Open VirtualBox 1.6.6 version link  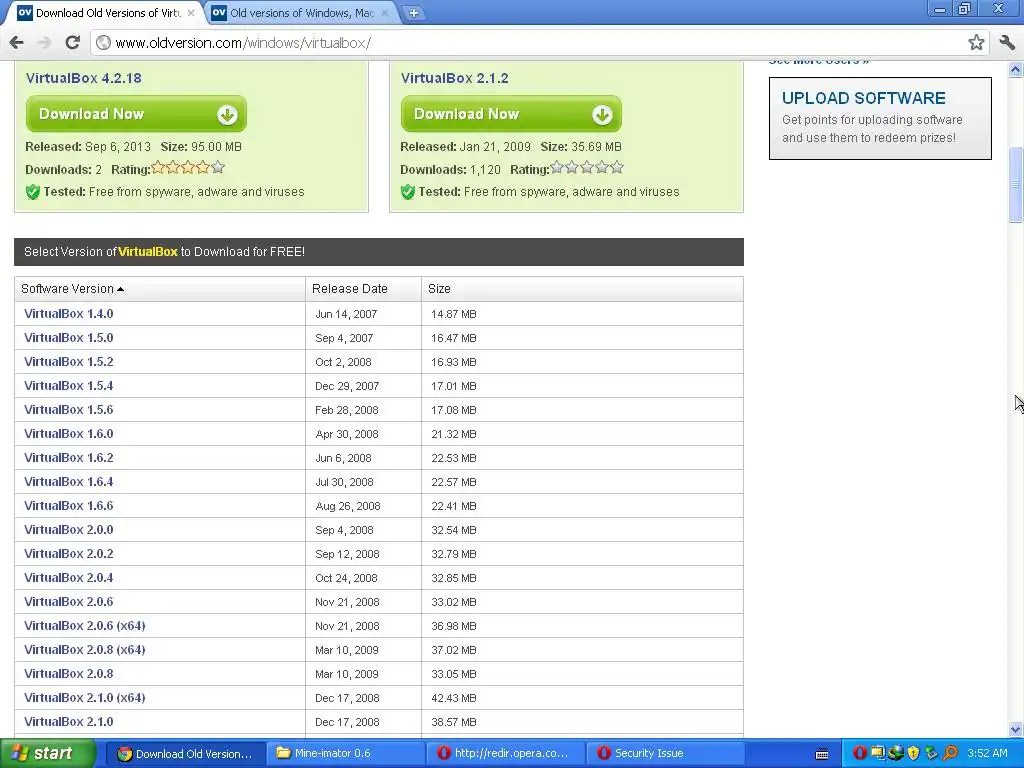click(x=69, y=506)
